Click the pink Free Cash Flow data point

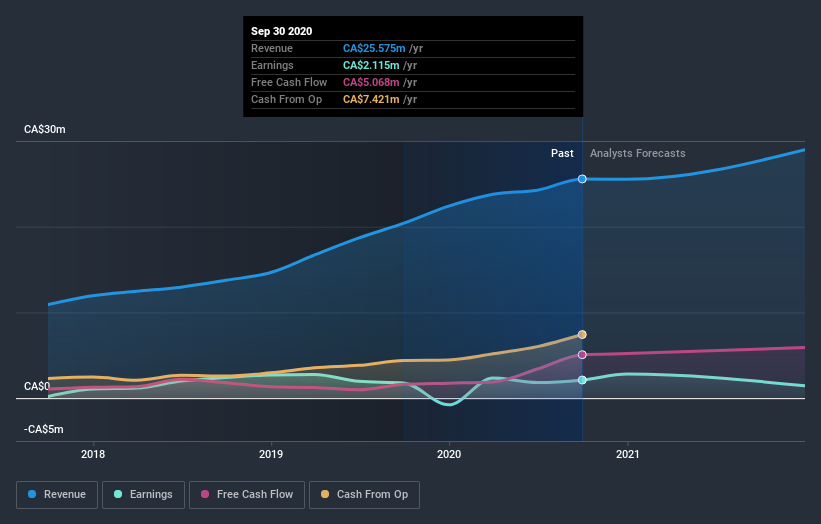[x=582, y=355]
